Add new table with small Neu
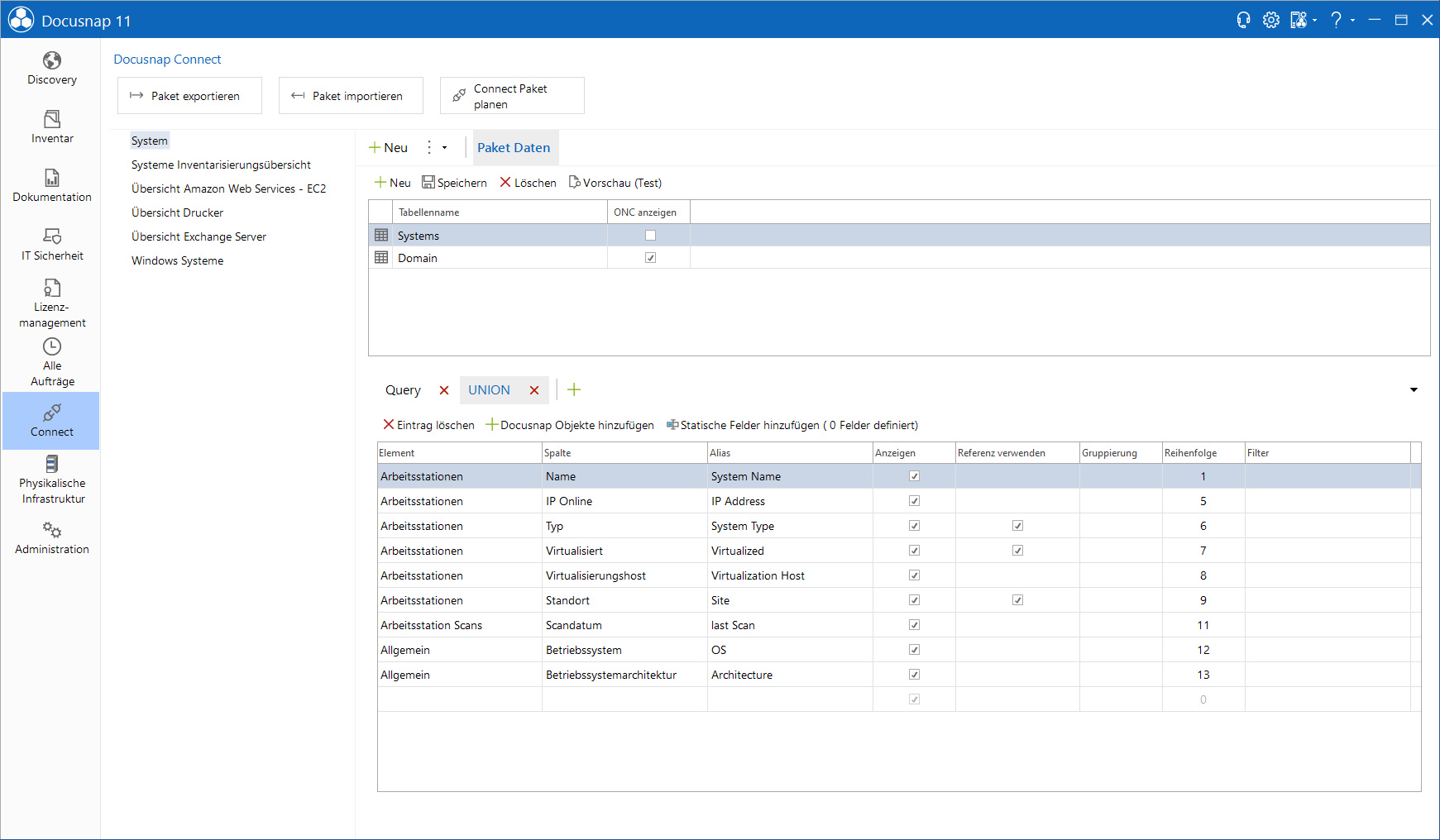1440x840 pixels. (392, 183)
